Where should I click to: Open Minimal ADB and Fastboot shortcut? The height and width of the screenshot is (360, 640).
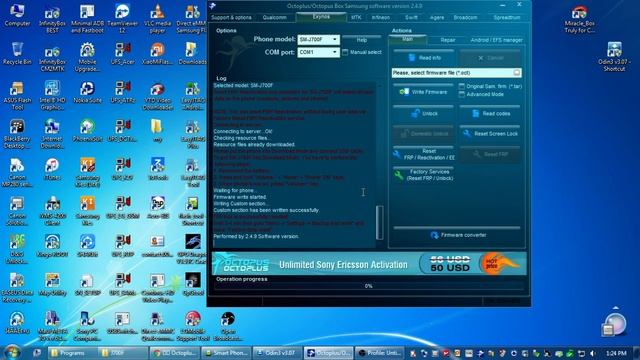click(87, 19)
